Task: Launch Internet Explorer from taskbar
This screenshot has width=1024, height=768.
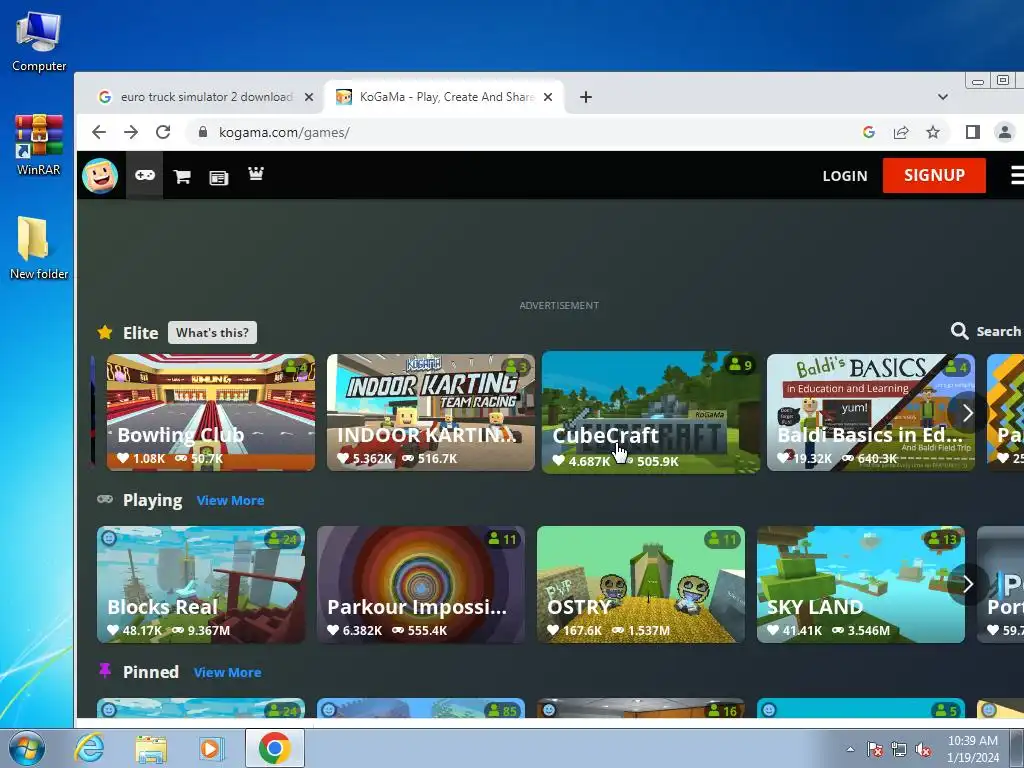Action: 89,748
